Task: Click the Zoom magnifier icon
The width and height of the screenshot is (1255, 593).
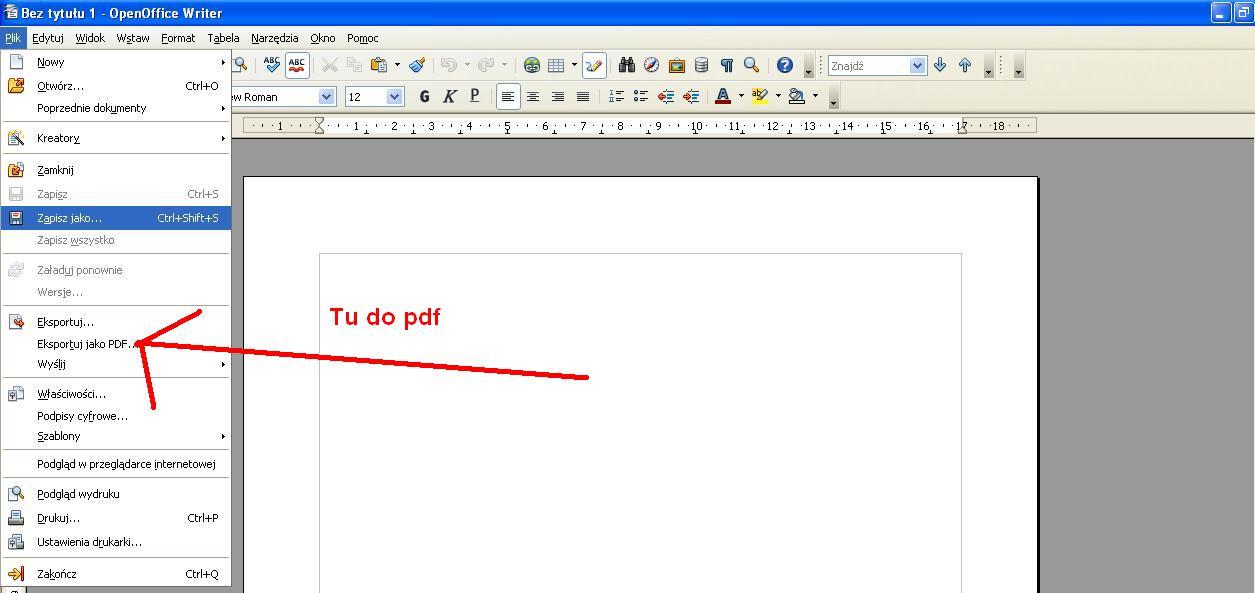Action: 752,65
